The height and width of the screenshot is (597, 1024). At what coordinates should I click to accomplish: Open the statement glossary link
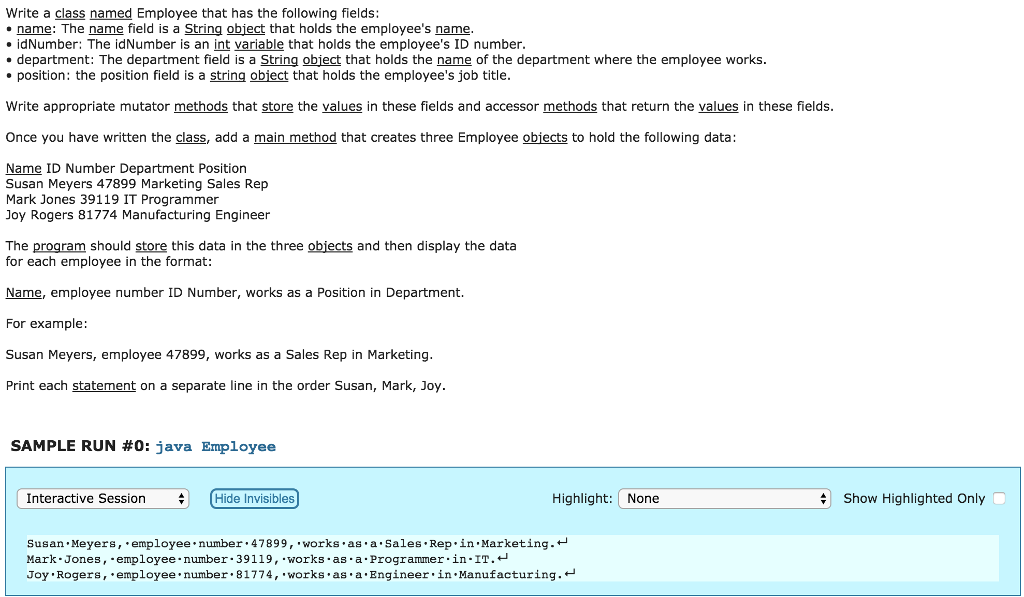(105, 385)
